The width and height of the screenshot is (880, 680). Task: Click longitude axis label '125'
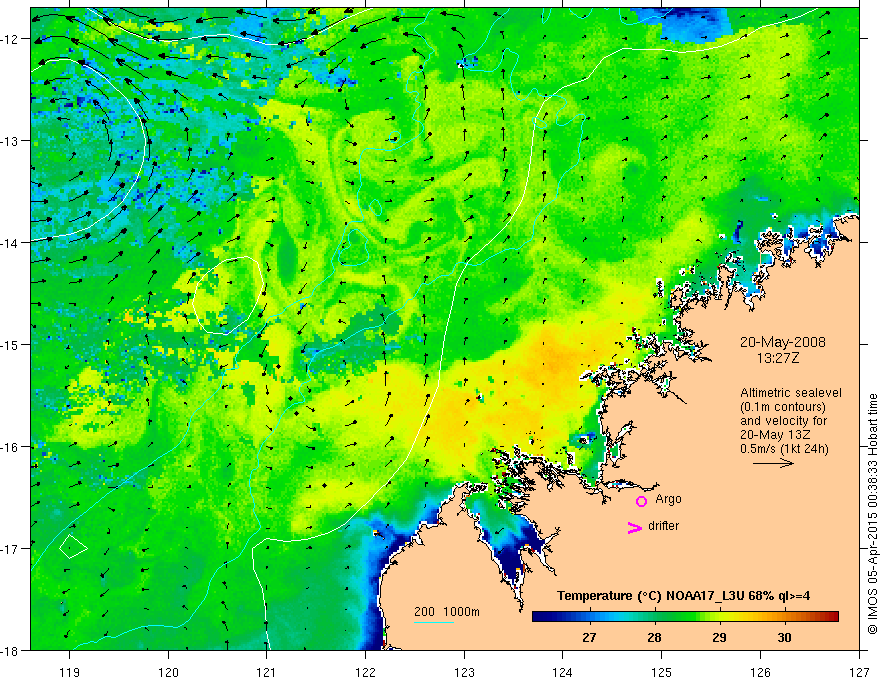coord(662,672)
